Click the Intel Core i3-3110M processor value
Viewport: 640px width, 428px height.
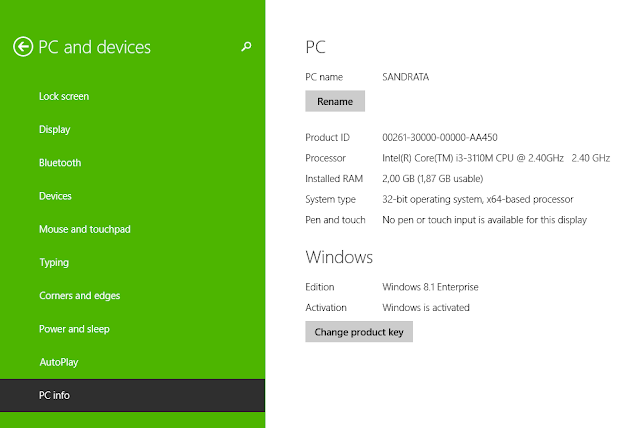pyautogui.click(x=496, y=158)
